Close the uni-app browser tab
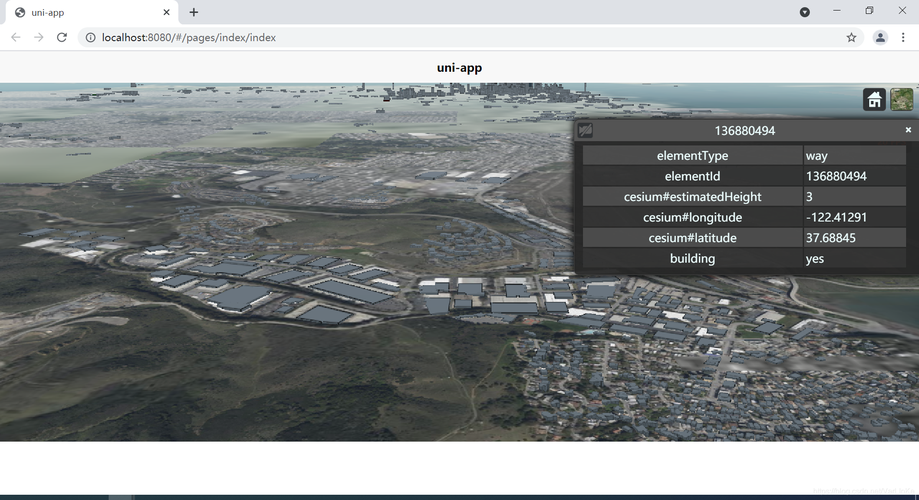919x500 pixels. [x=166, y=12]
